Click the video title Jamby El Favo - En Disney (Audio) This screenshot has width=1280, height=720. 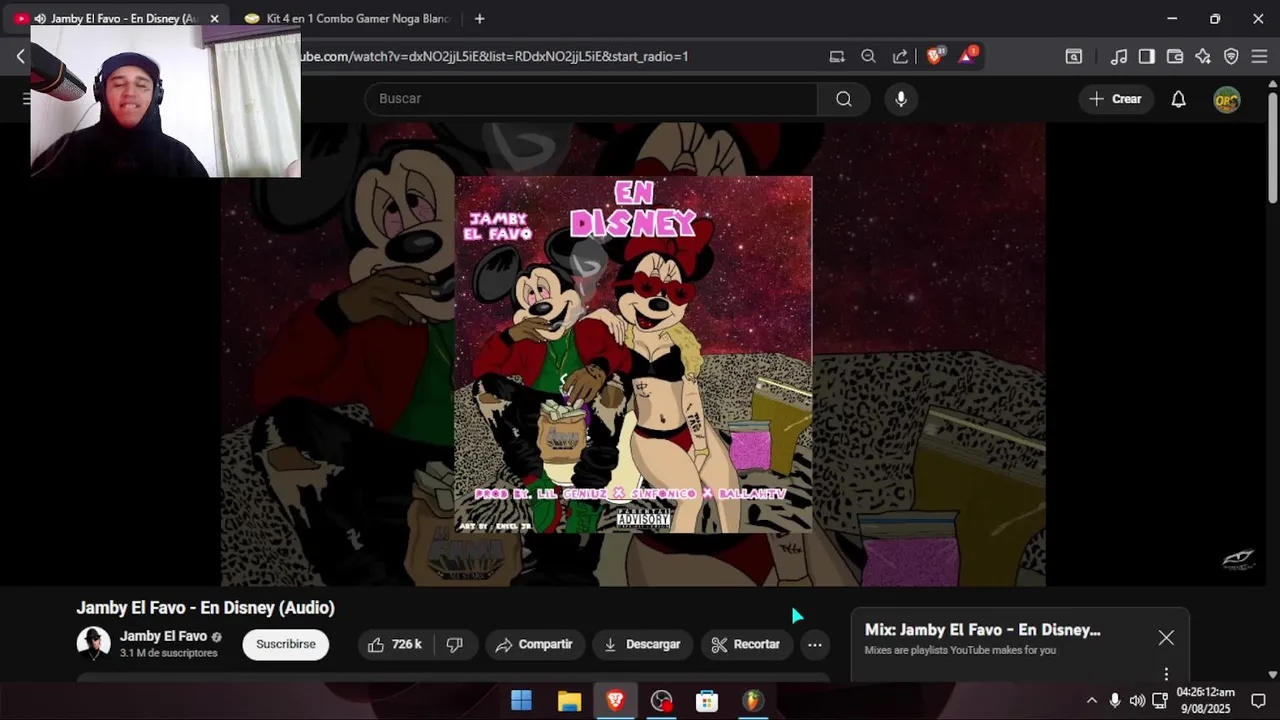(205, 608)
